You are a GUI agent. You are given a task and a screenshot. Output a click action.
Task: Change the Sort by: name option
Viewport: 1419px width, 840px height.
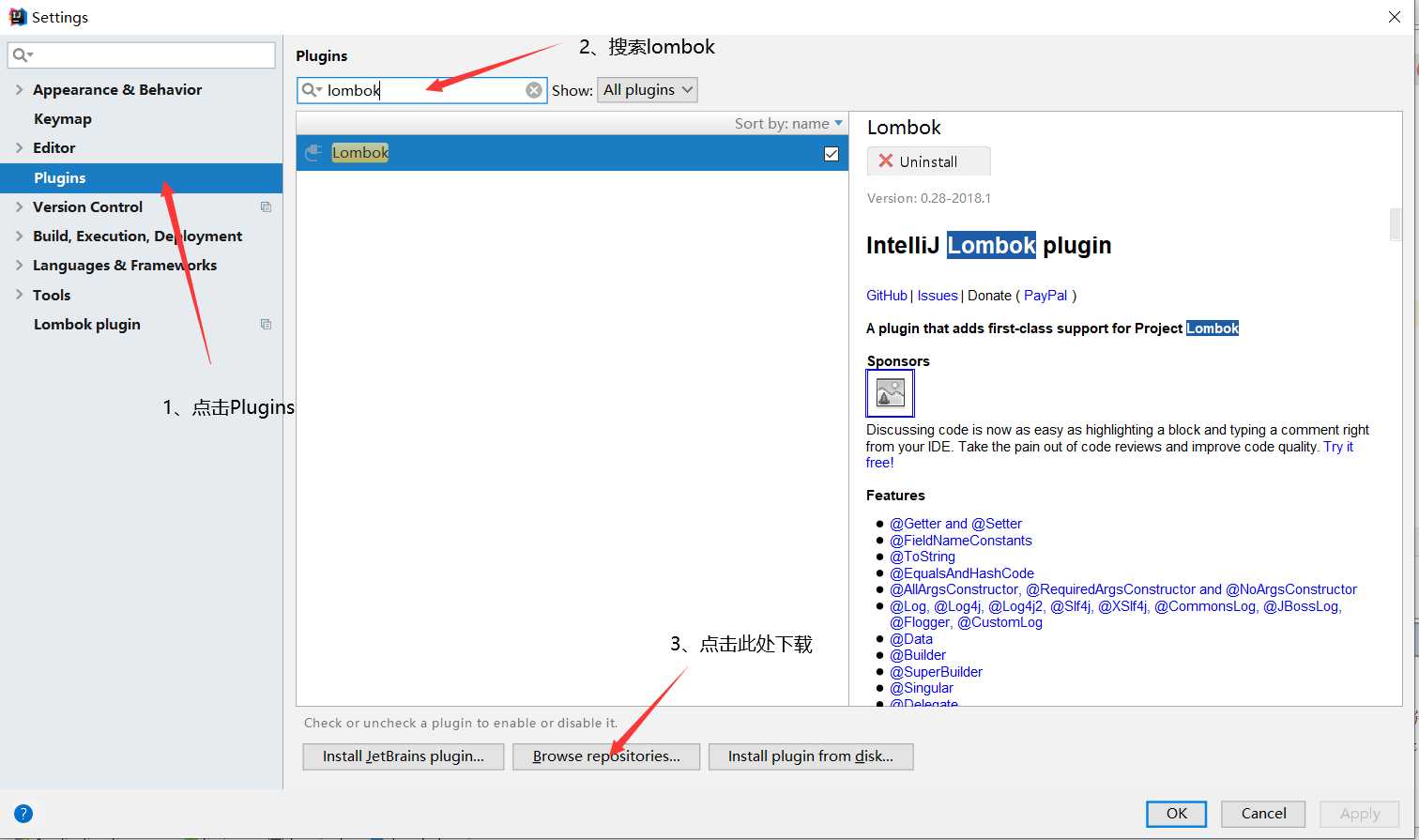788,123
